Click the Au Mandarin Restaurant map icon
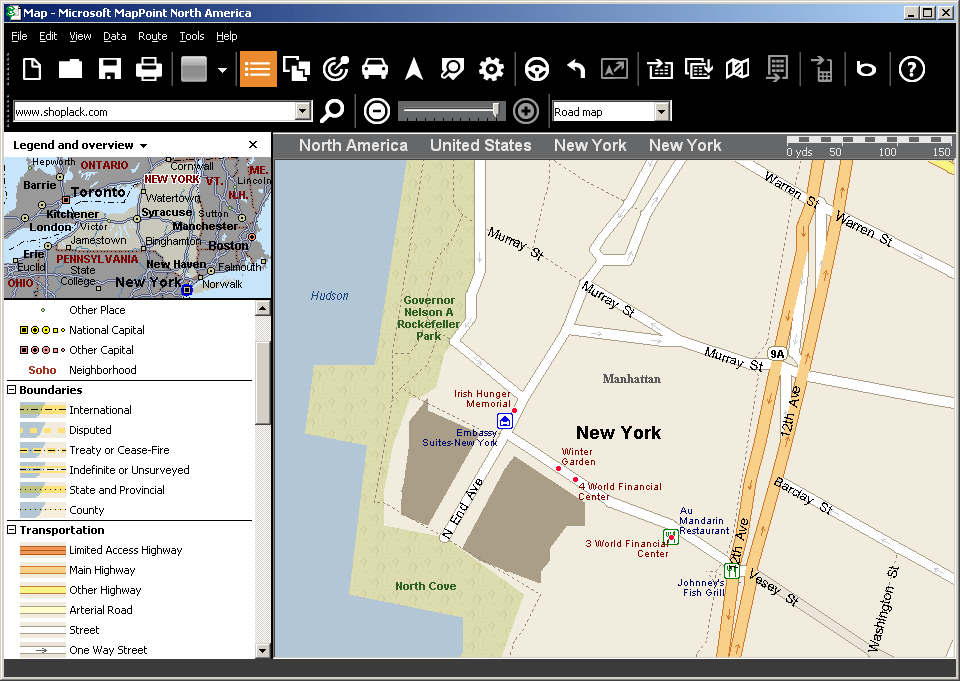 (x=671, y=537)
